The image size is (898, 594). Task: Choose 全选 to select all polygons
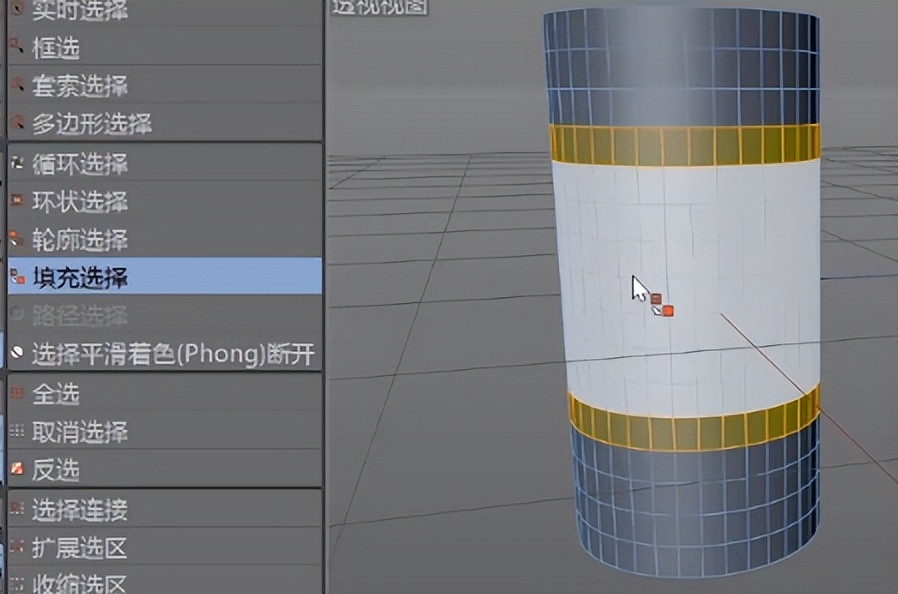click(60, 394)
